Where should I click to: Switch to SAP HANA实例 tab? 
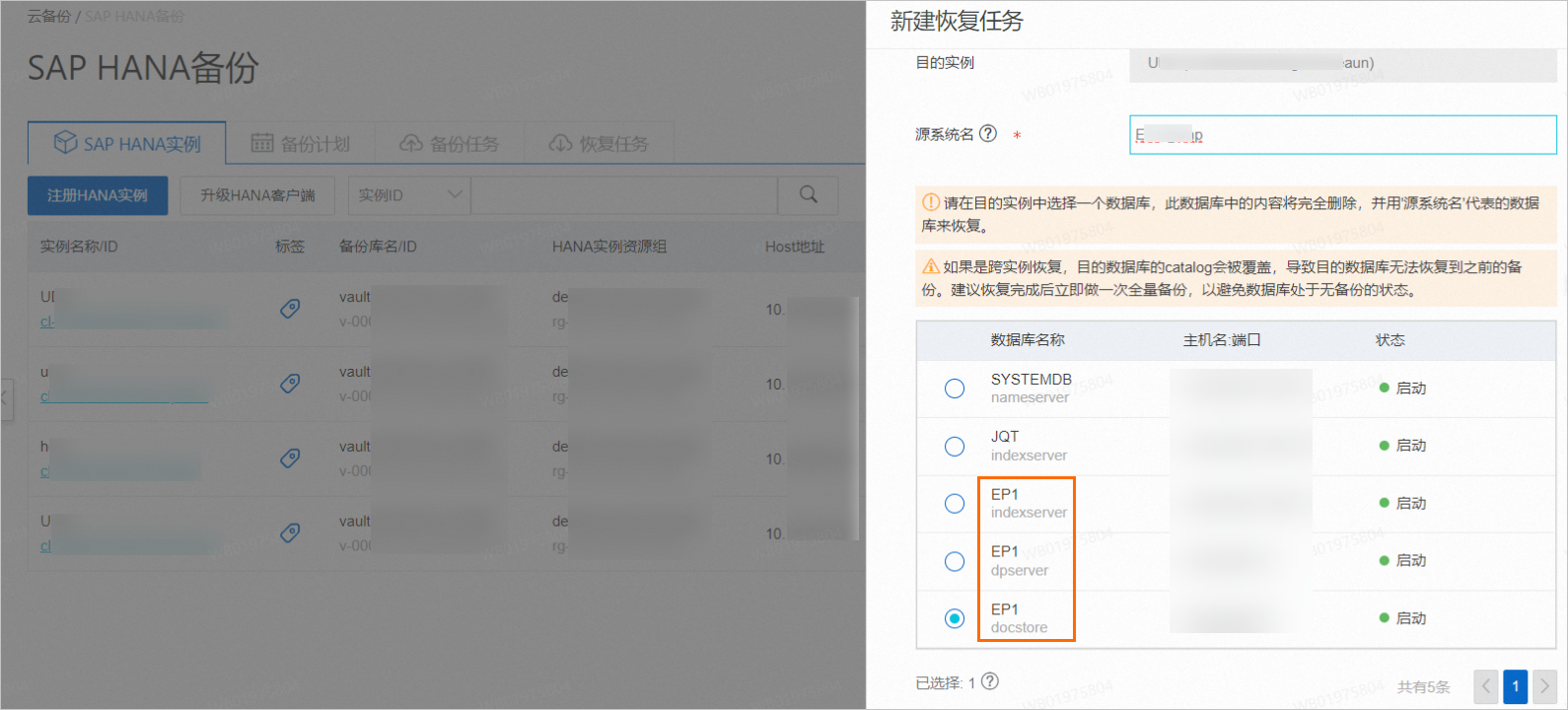point(127,143)
